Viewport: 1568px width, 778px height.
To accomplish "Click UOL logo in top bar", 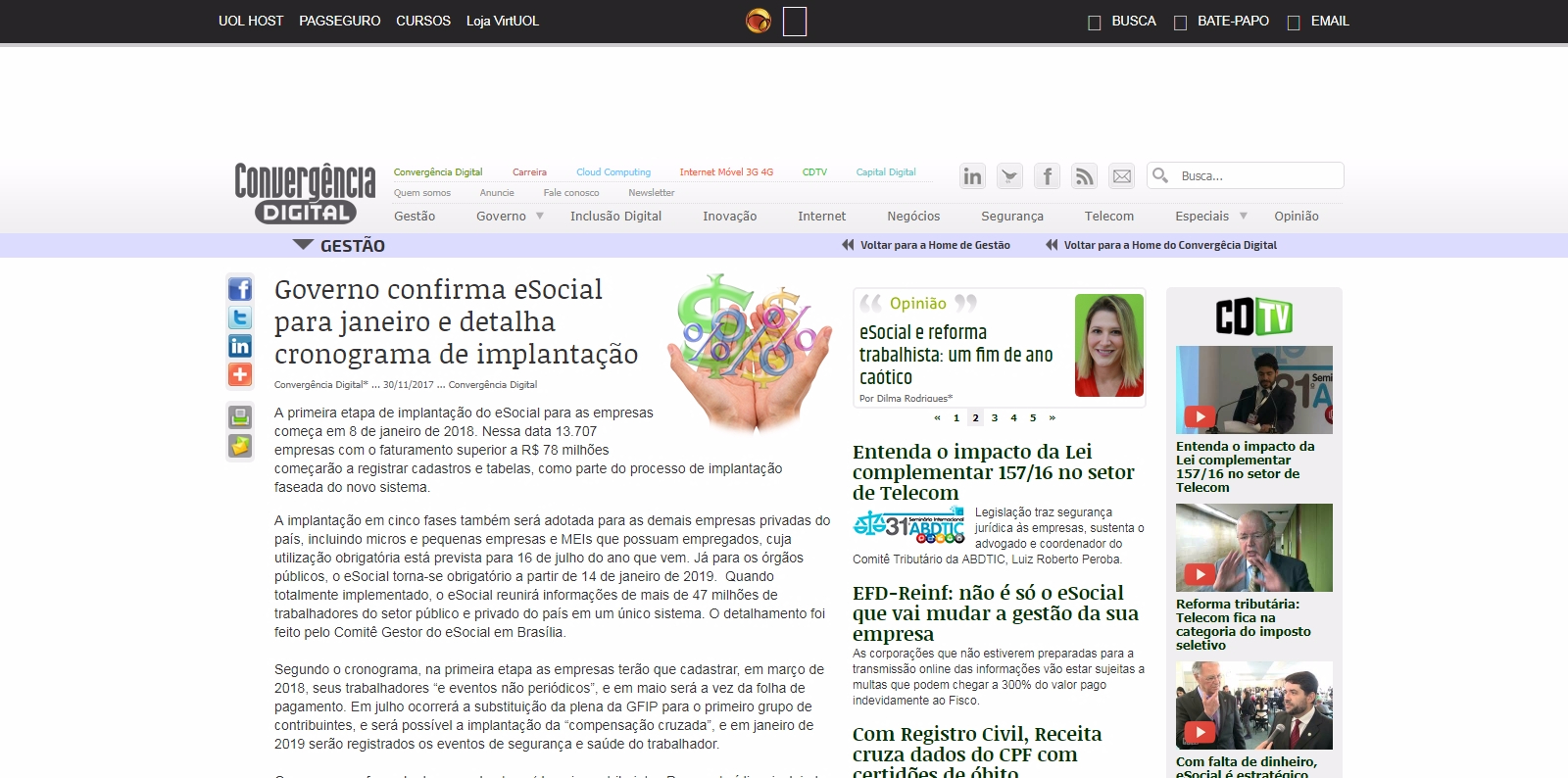I will coord(759,21).
